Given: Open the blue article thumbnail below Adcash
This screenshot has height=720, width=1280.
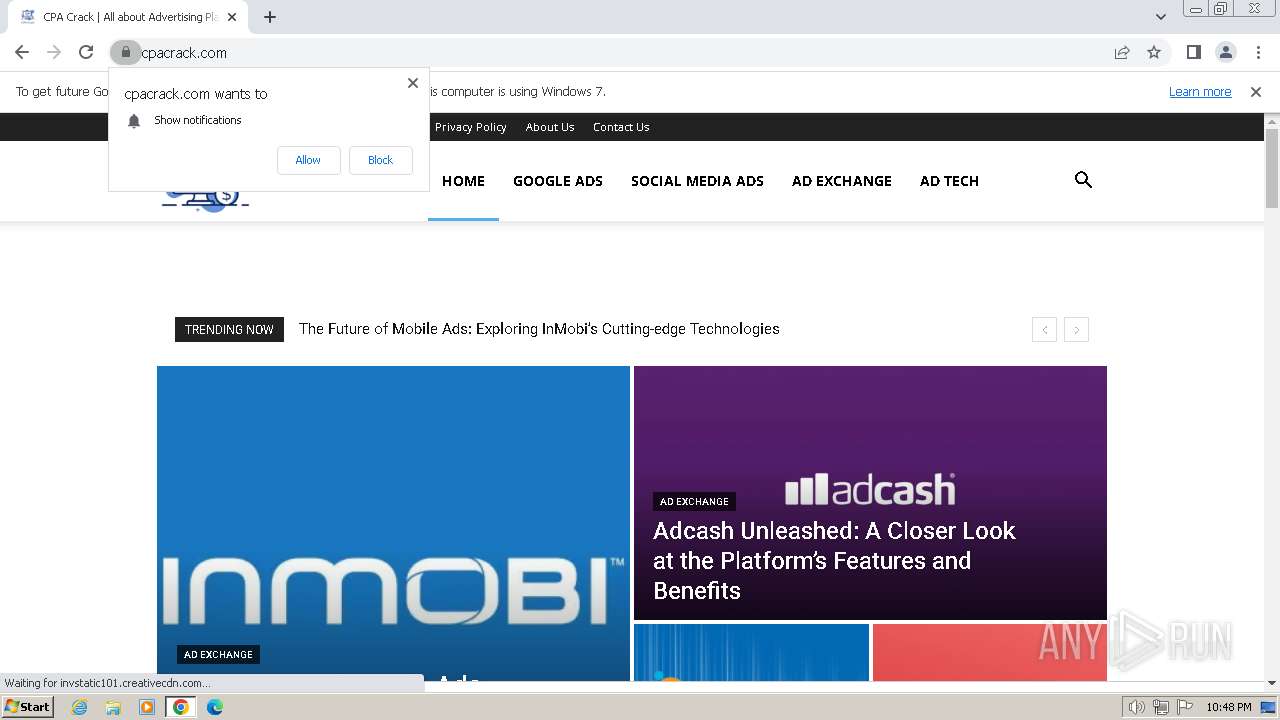Looking at the screenshot, I should [751, 652].
